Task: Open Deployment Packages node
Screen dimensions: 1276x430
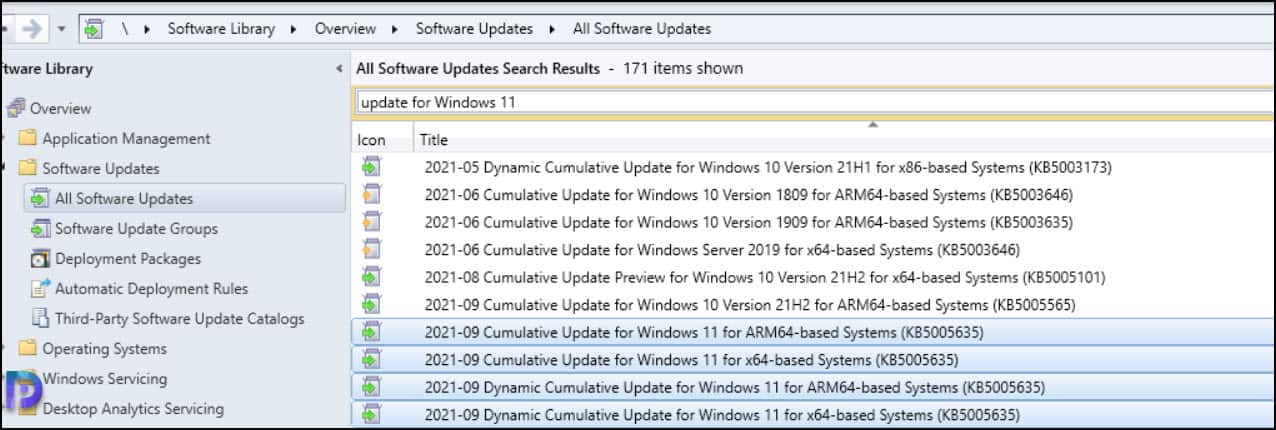Action: [128, 258]
